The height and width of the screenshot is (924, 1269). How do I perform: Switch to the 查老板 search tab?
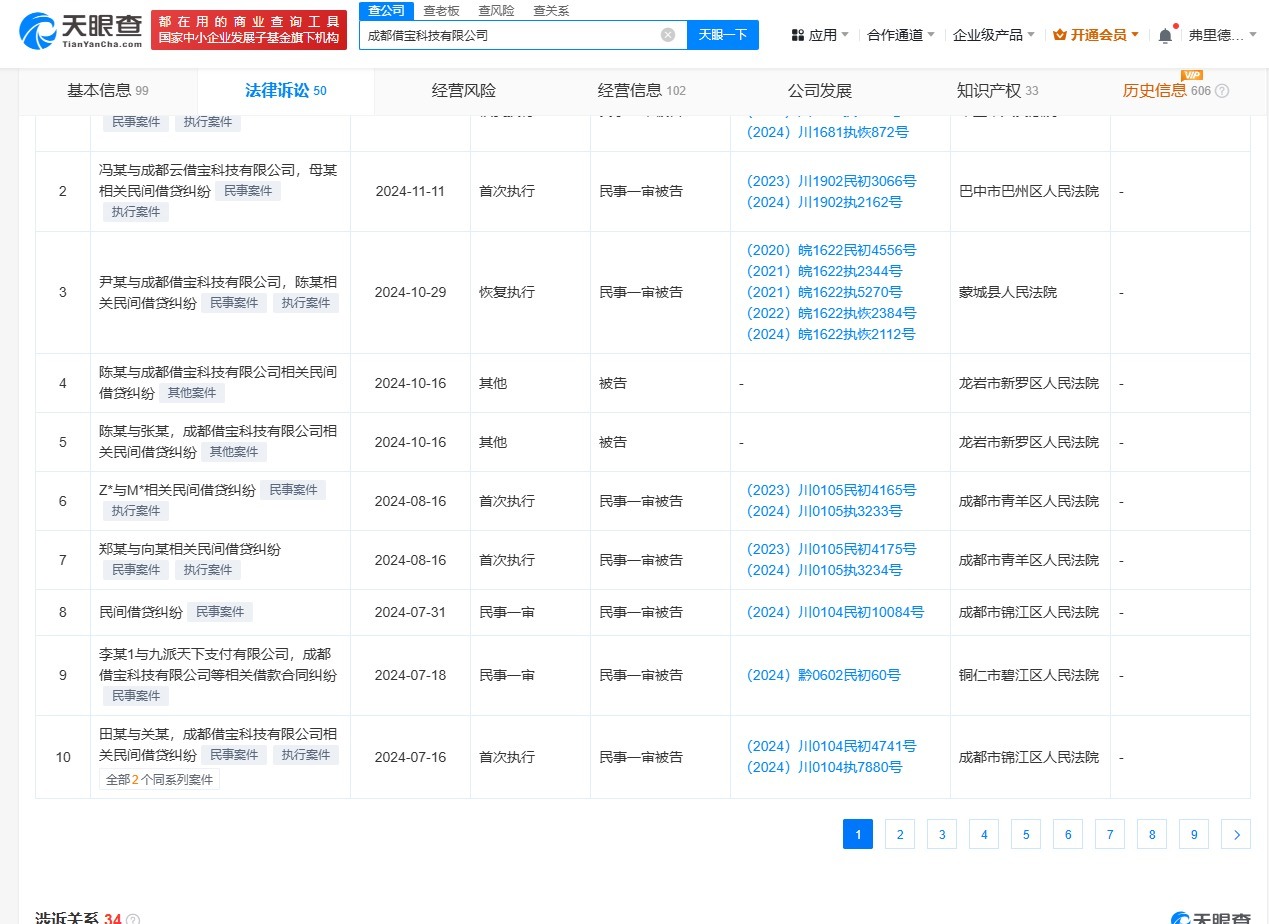[442, 11]
